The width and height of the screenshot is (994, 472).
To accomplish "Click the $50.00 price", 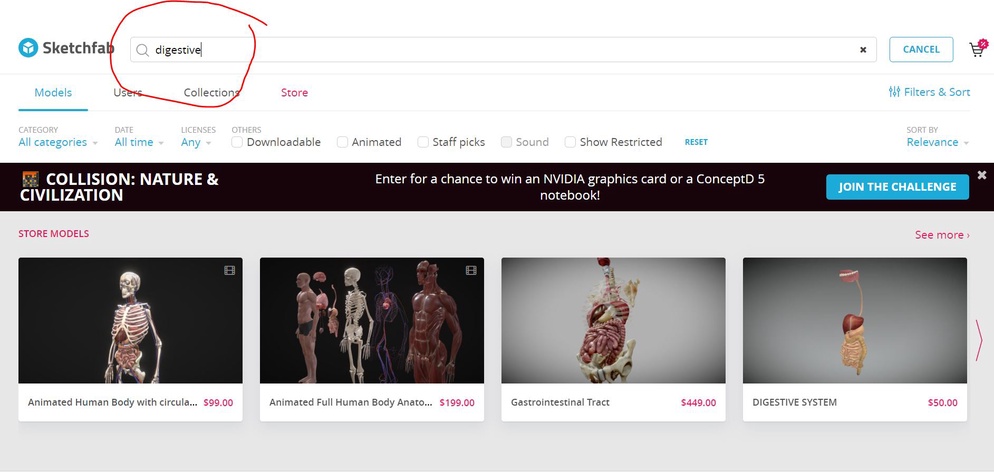I will tap(943, 402).
